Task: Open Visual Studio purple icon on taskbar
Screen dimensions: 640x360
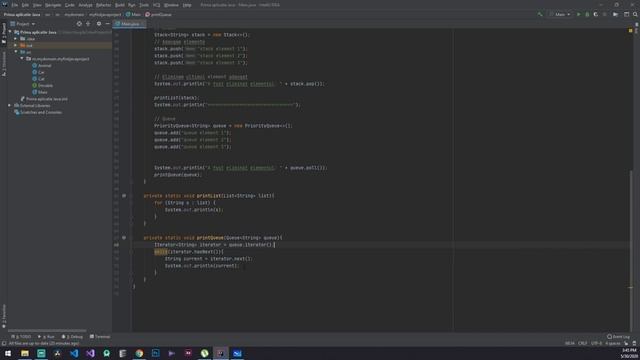Action: coord(90,353)
